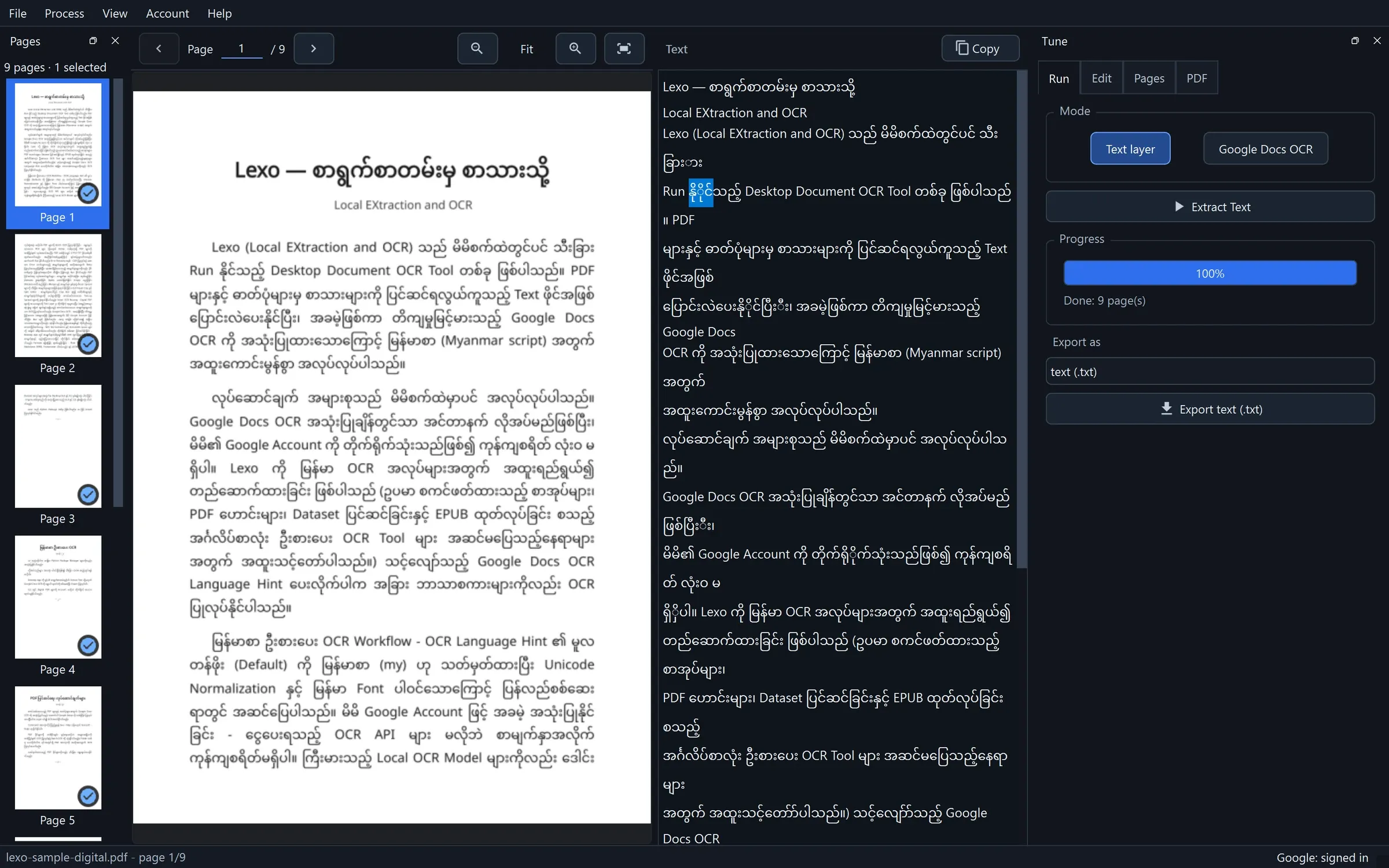This screenshot has height=868, width=1389.
Task: Go to the previous page arrow
Action: point(159,49)
